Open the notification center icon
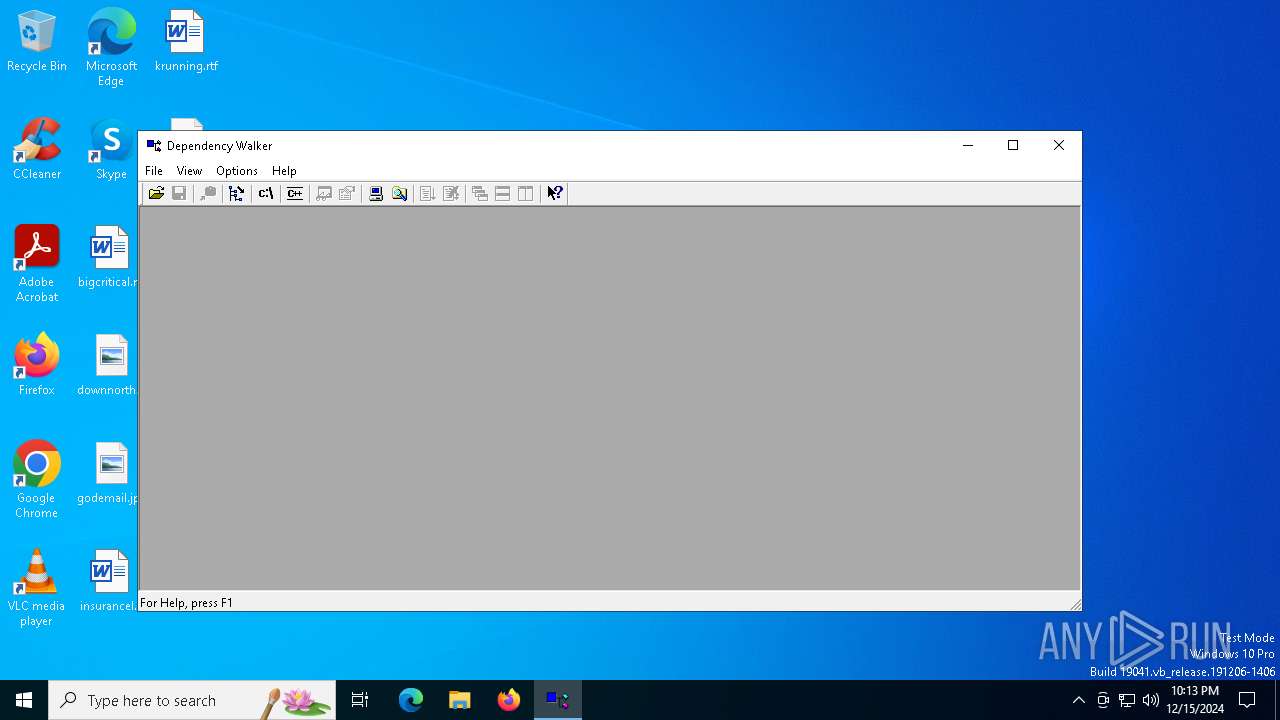The image size is (1280, 720). [x=1247, y=700]
